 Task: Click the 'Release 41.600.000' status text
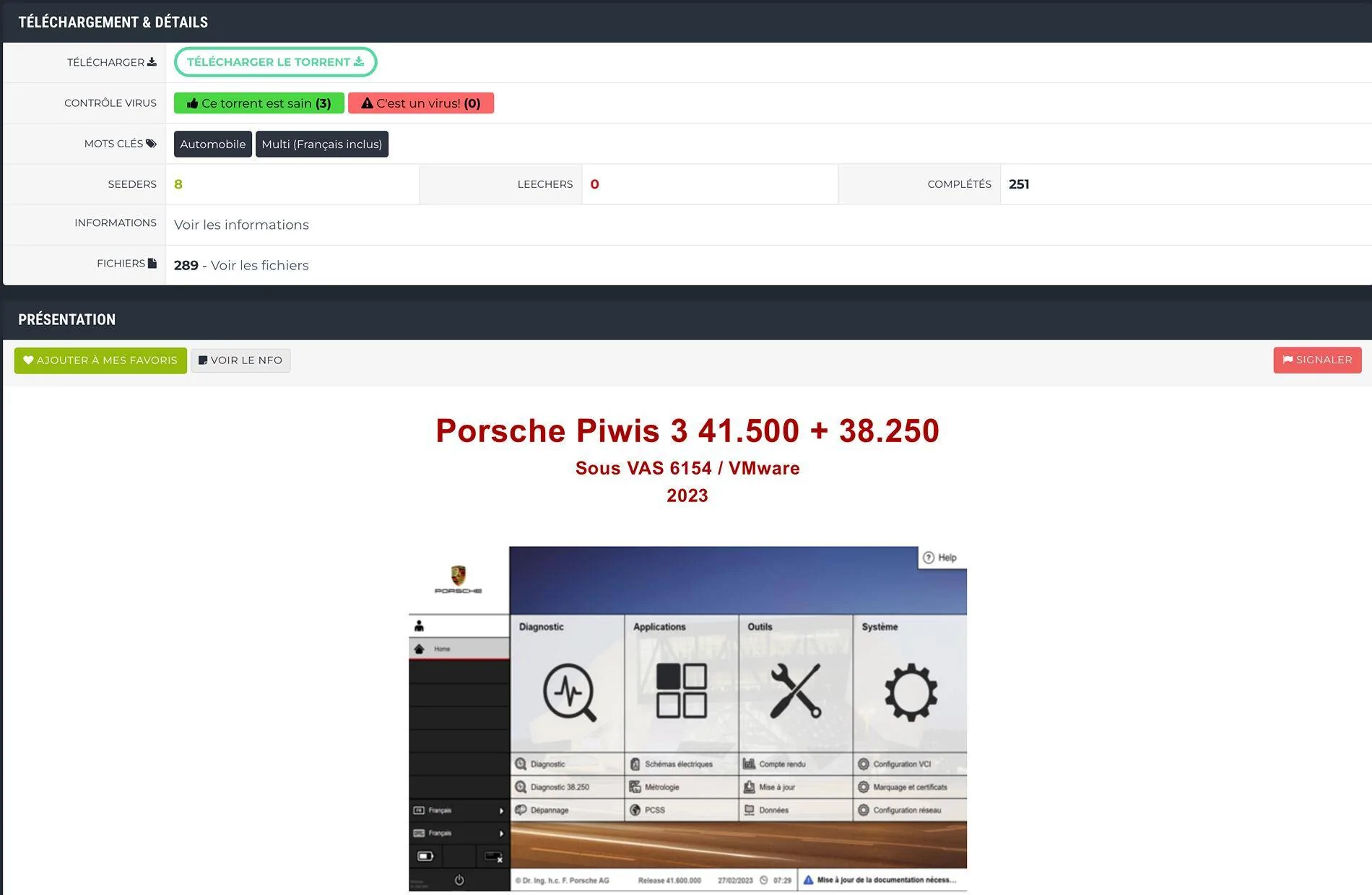669,881
